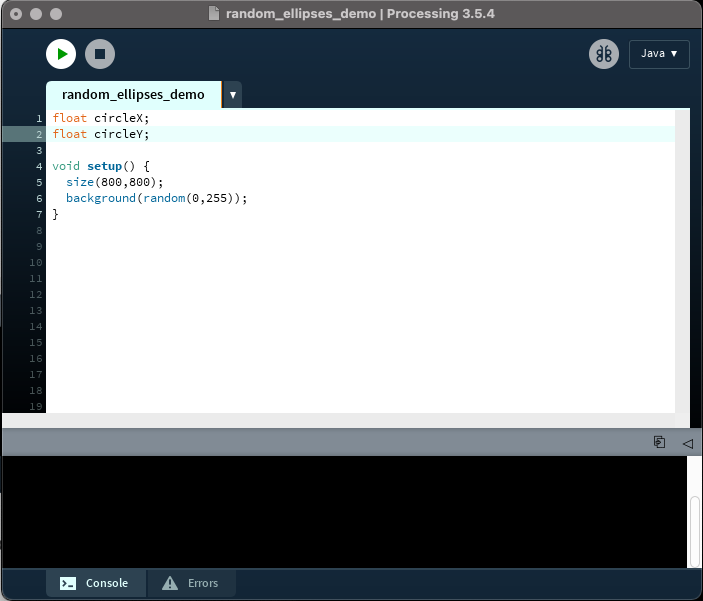Open the Java mode dropdown
Viewport: 703px width, 601px height.
coord(659,54)
